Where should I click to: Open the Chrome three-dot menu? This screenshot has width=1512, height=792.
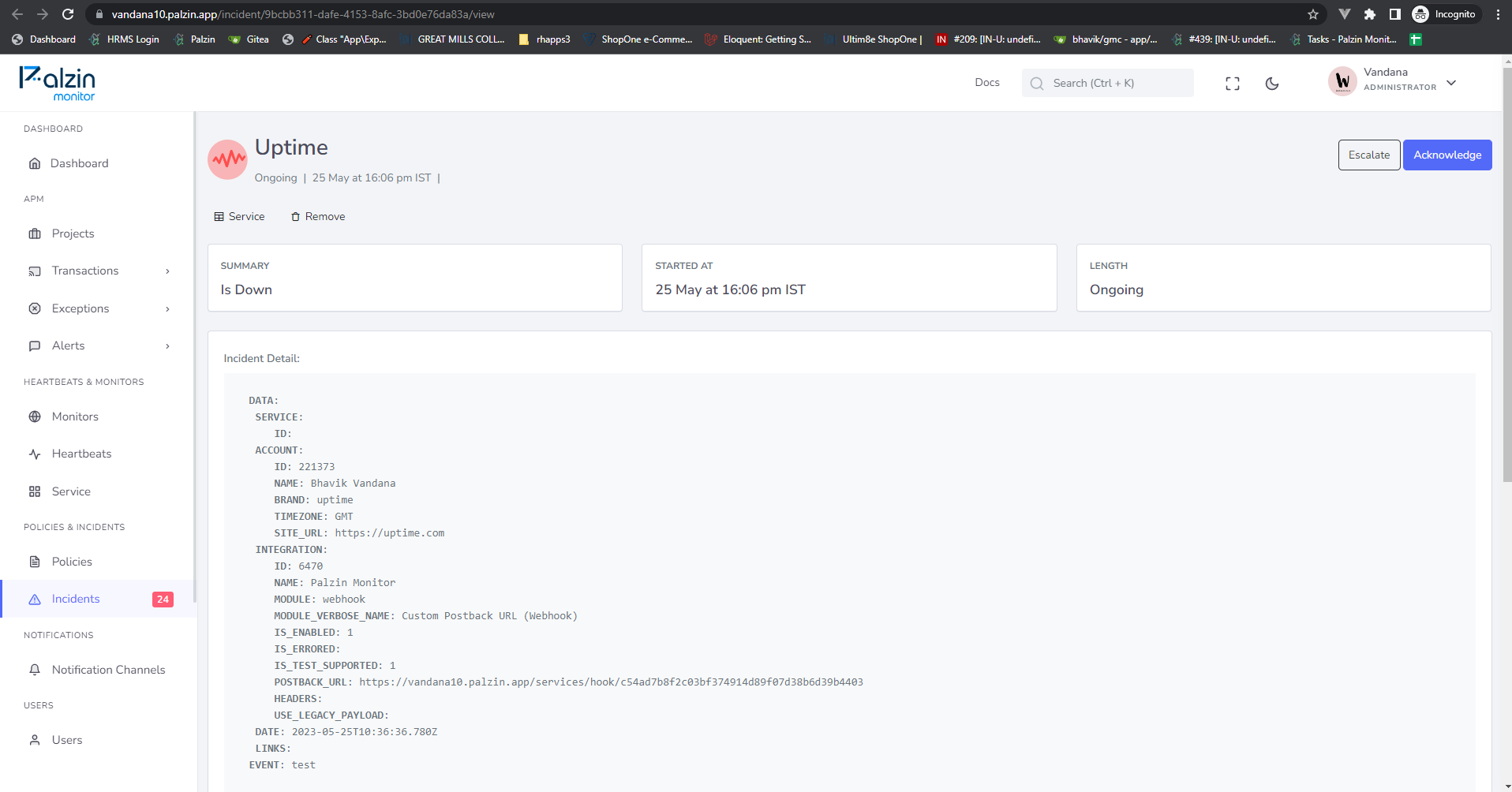click(x=1498, y=14)
